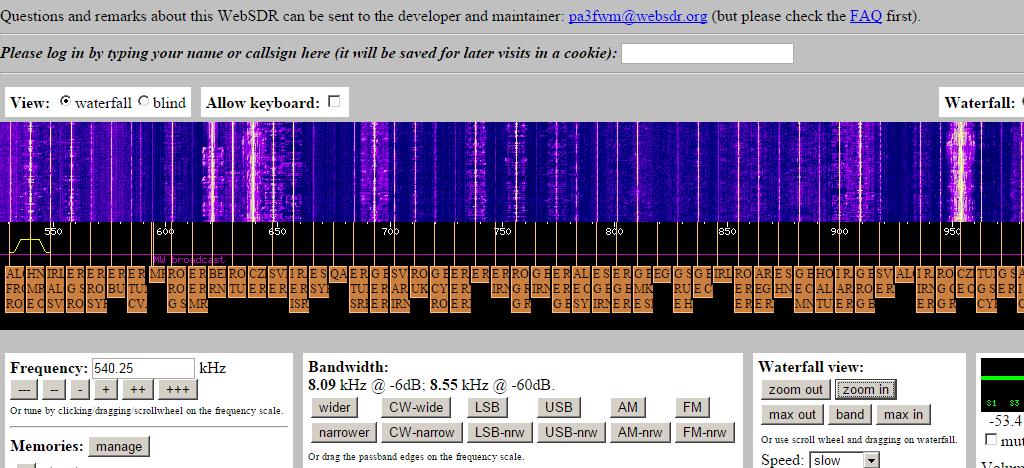Viewport: 1024px width, 468px height.
Task: Tick the mute checkbox under the S-meter
Action: 991,439
